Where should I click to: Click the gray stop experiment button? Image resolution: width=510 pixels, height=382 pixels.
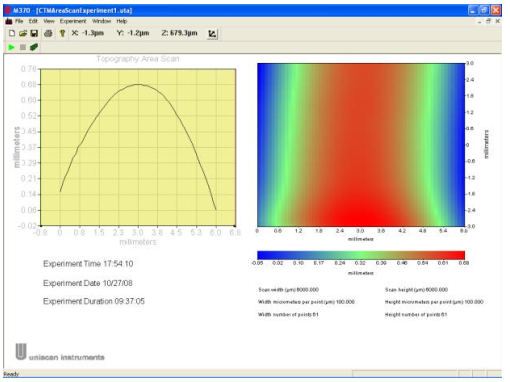coord(23,47)
